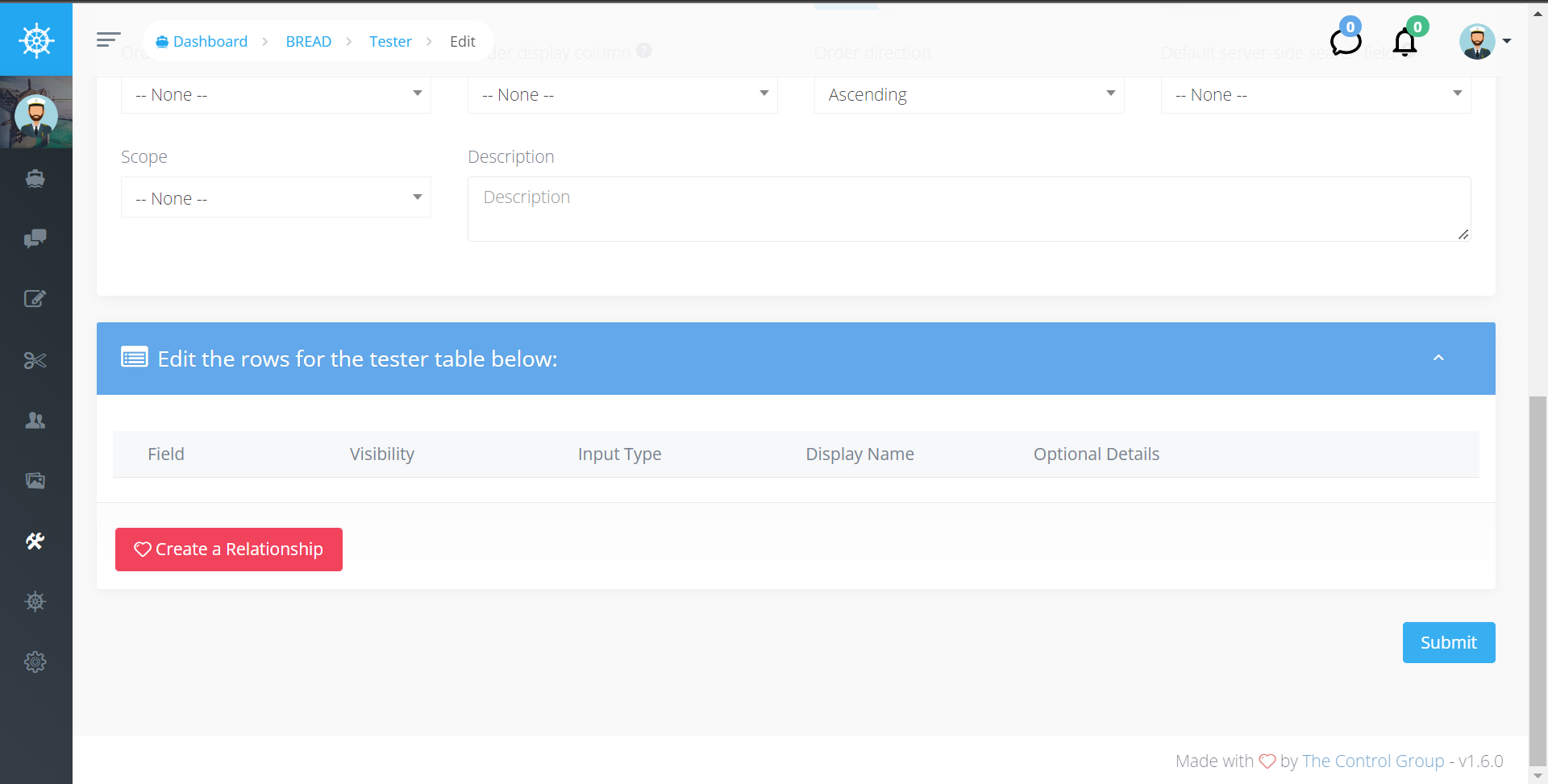Click the Optional Details column header
This screenshot has height=784, width=1548.
coord(1096,454)
